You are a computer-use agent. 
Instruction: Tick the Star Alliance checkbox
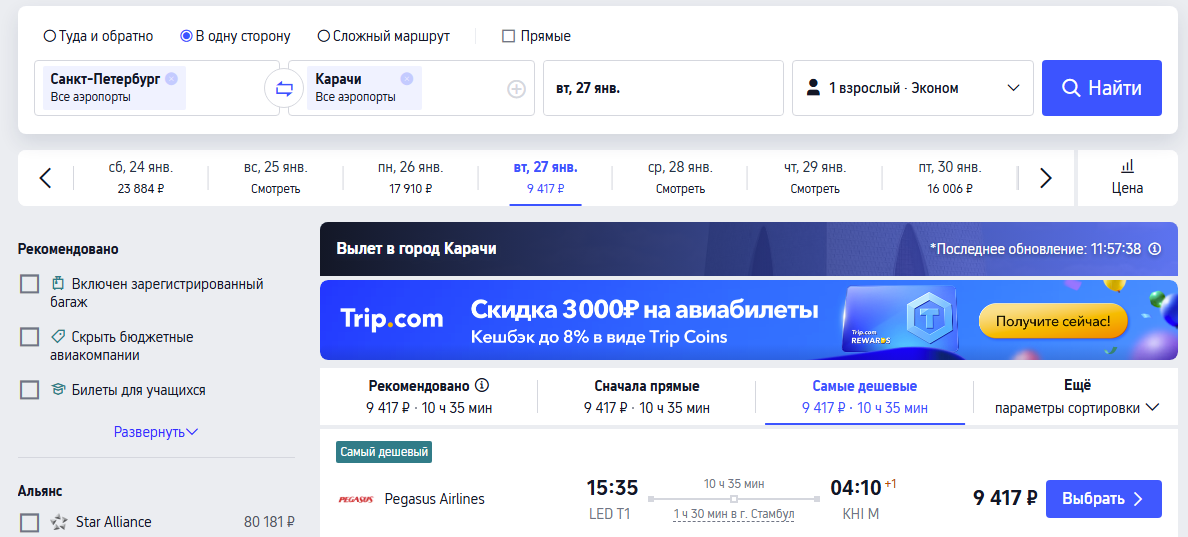coord(30,522)
